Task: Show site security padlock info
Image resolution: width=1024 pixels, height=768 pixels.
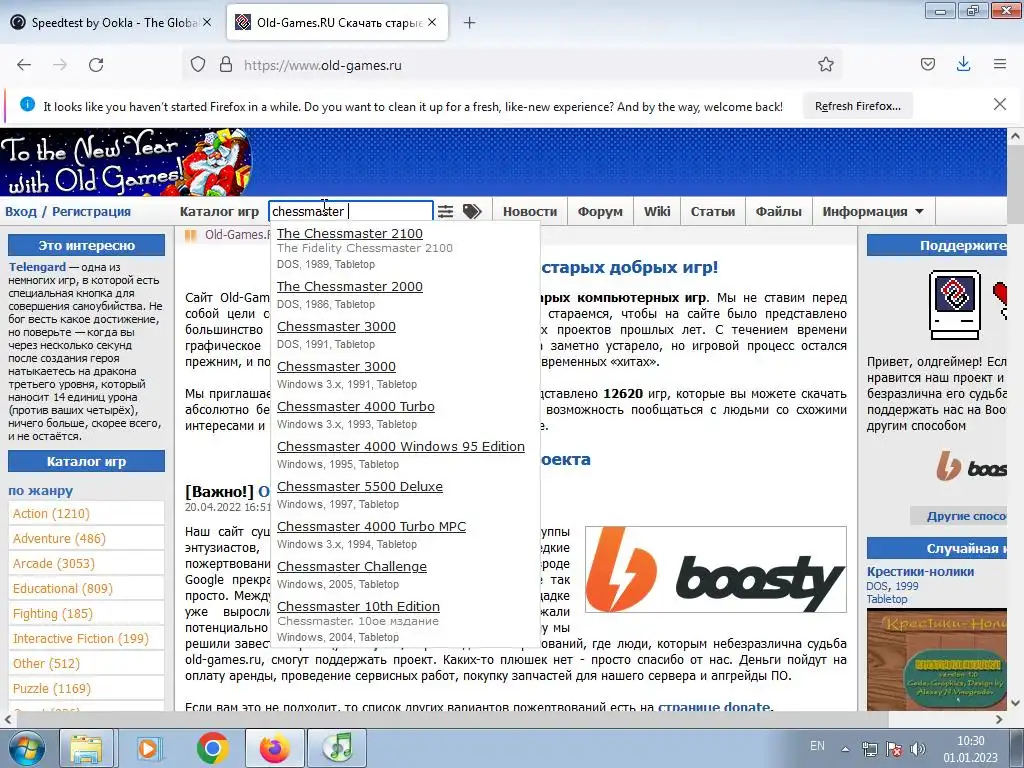Action: (226, 65)
